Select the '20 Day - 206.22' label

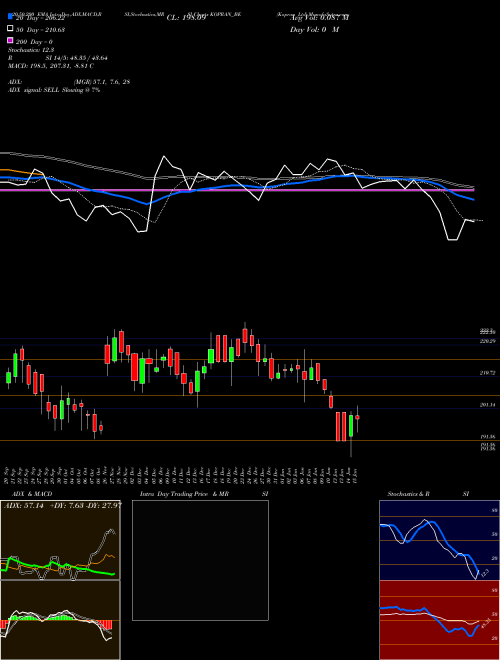[x=40, y=18]
